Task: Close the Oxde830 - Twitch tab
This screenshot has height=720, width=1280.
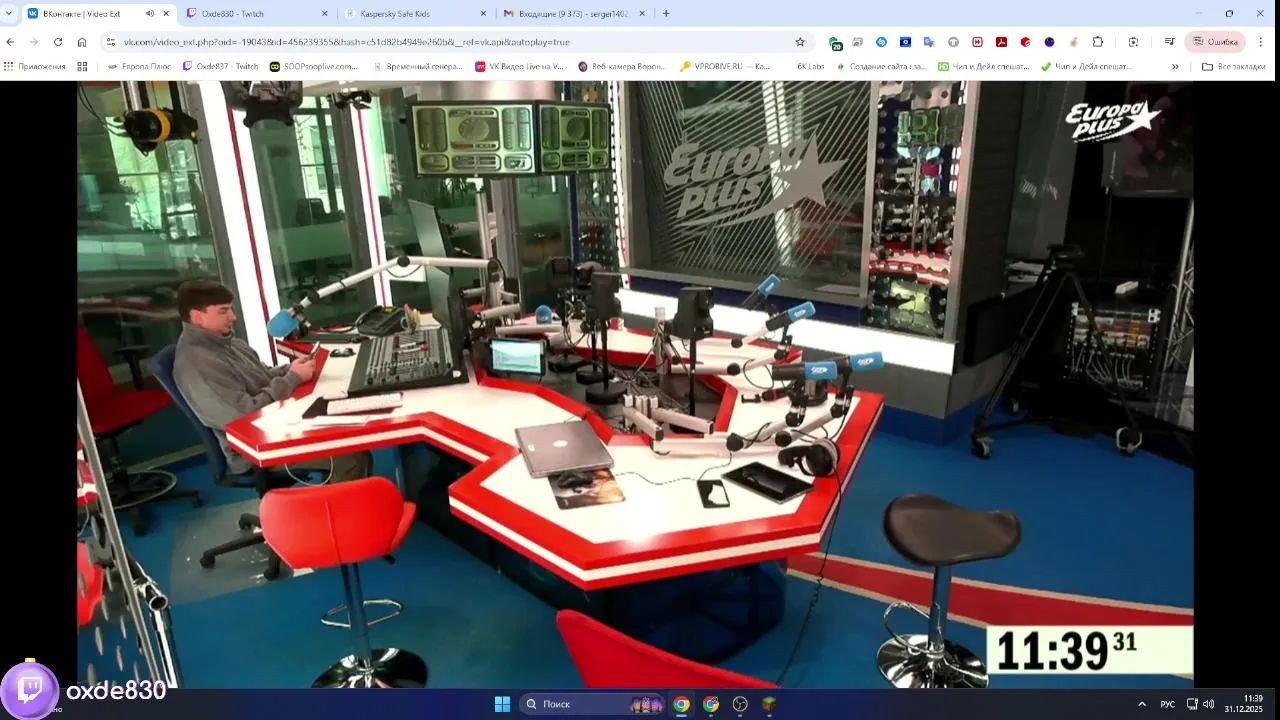Action: (x=324, y=14)
